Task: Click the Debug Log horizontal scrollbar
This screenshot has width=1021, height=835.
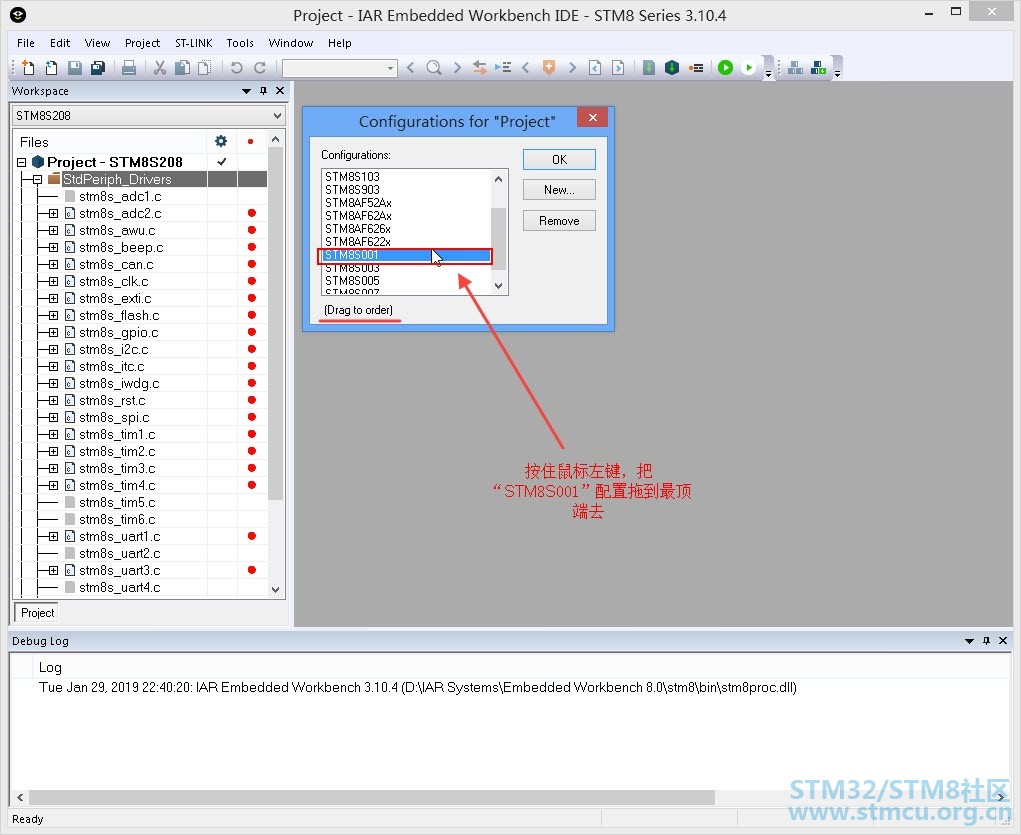Action: (x=372, y=797)
